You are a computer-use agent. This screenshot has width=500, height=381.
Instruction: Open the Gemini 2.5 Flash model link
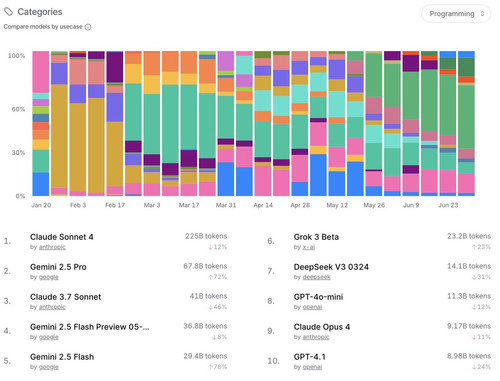pyautogui.click(x=62, y=357)
